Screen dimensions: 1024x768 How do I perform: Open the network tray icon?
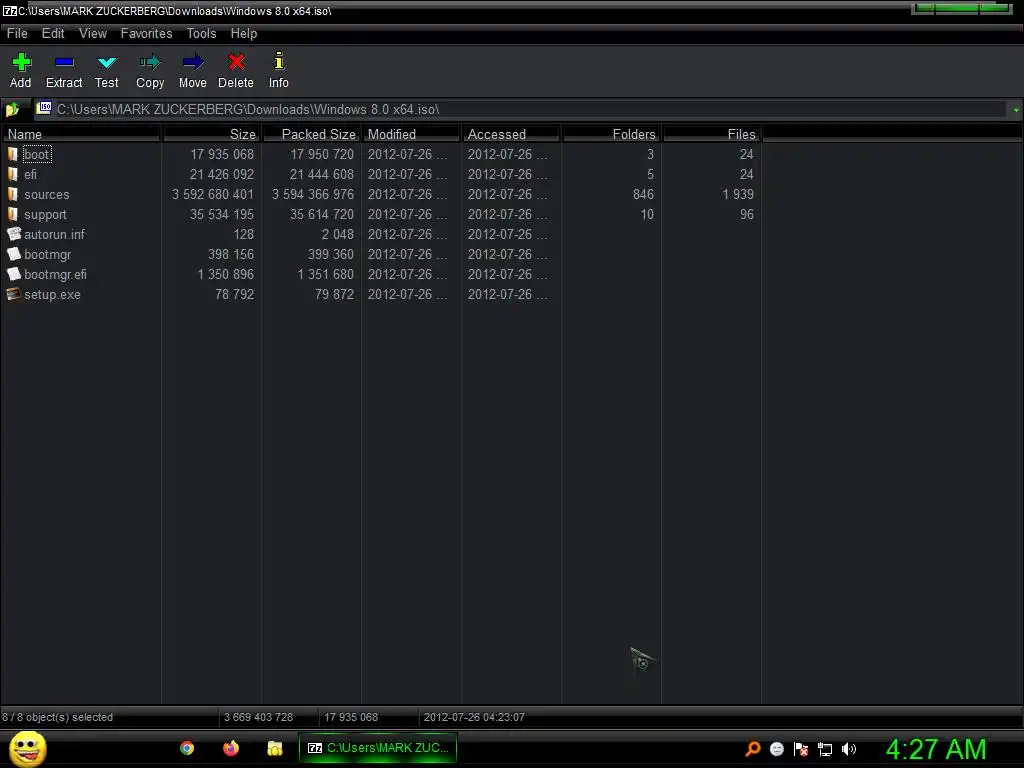coord(825,750)
